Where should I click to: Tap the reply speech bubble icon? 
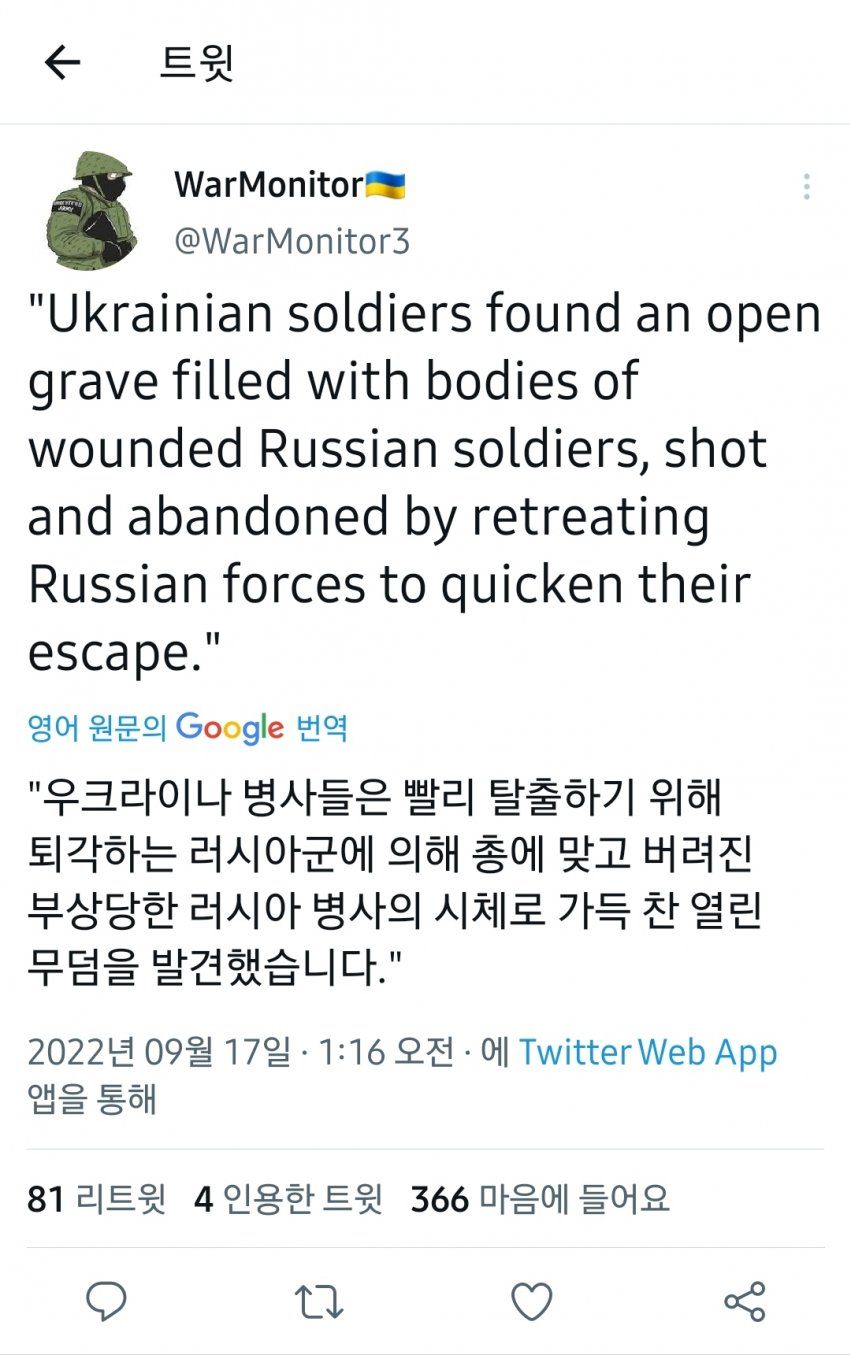click(x=106, y=1301)
